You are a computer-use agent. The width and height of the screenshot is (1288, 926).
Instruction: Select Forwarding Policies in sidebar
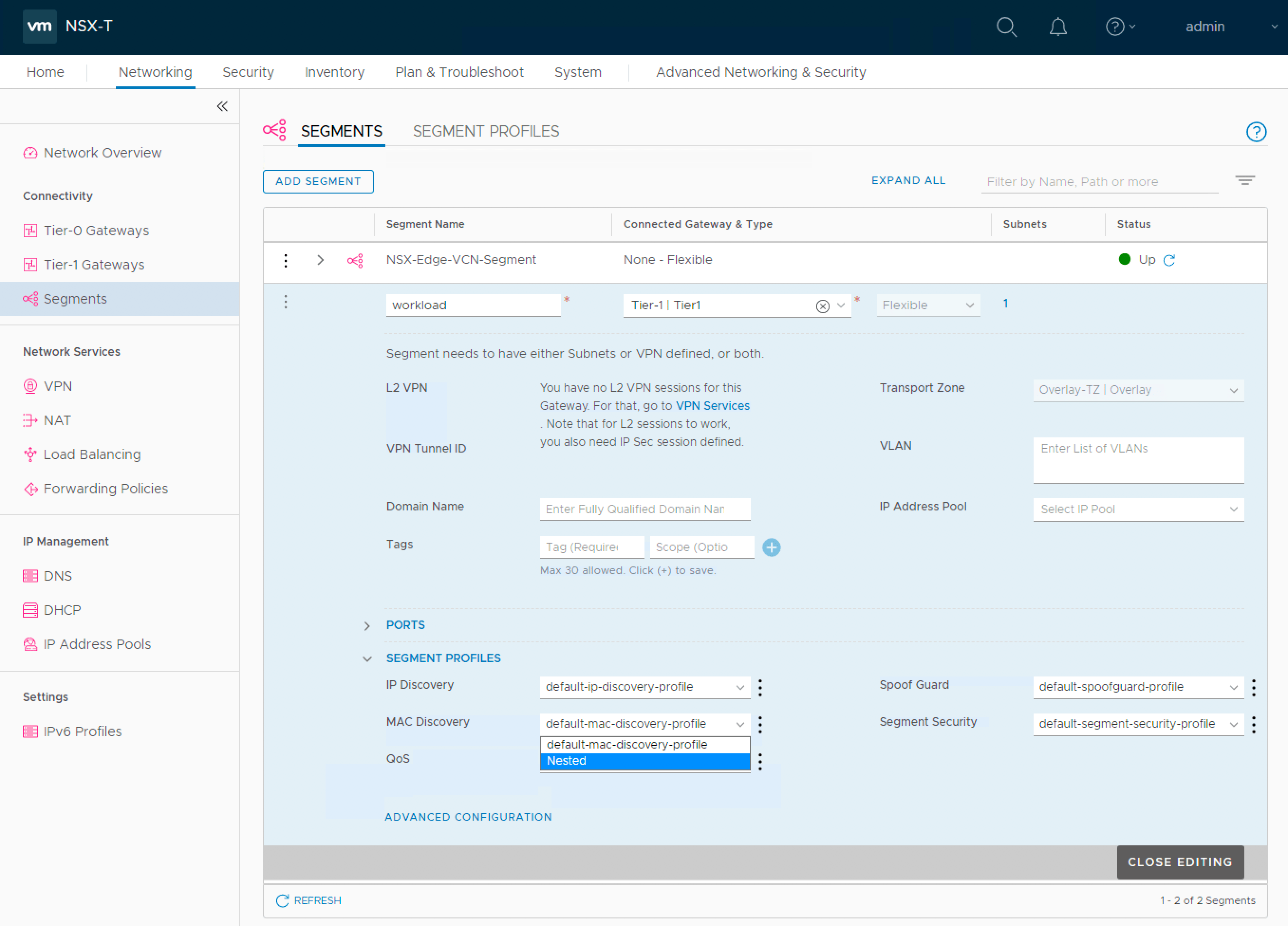click(x=105, y=488)
